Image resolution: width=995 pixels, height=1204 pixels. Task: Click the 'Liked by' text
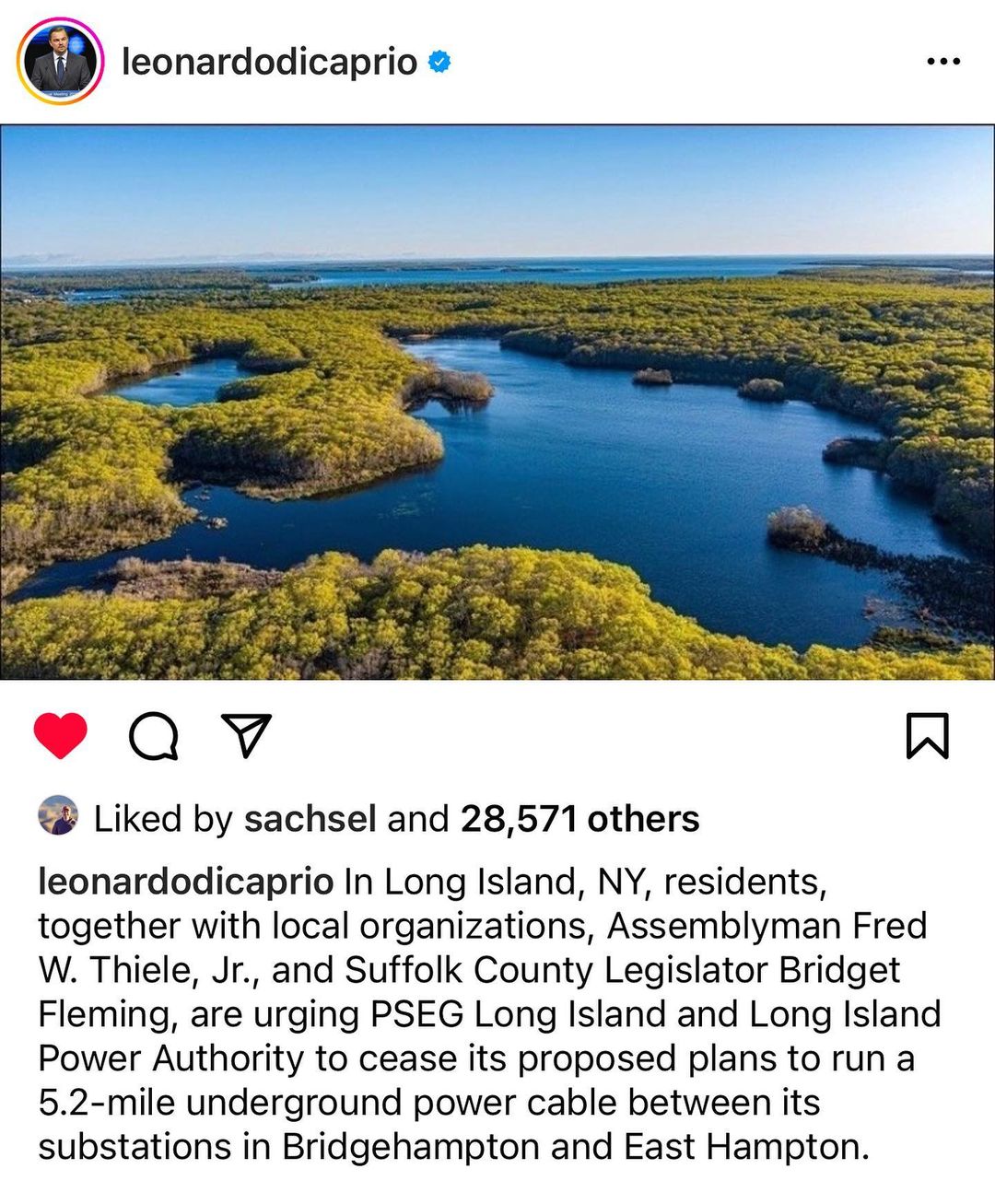163,819
